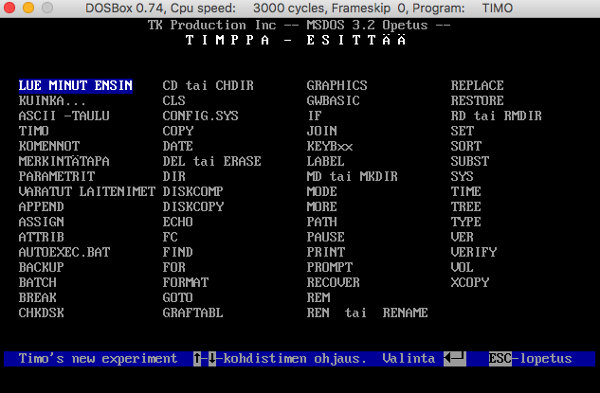Select the REPLACE command
The image size is (600, 393).
477,85
